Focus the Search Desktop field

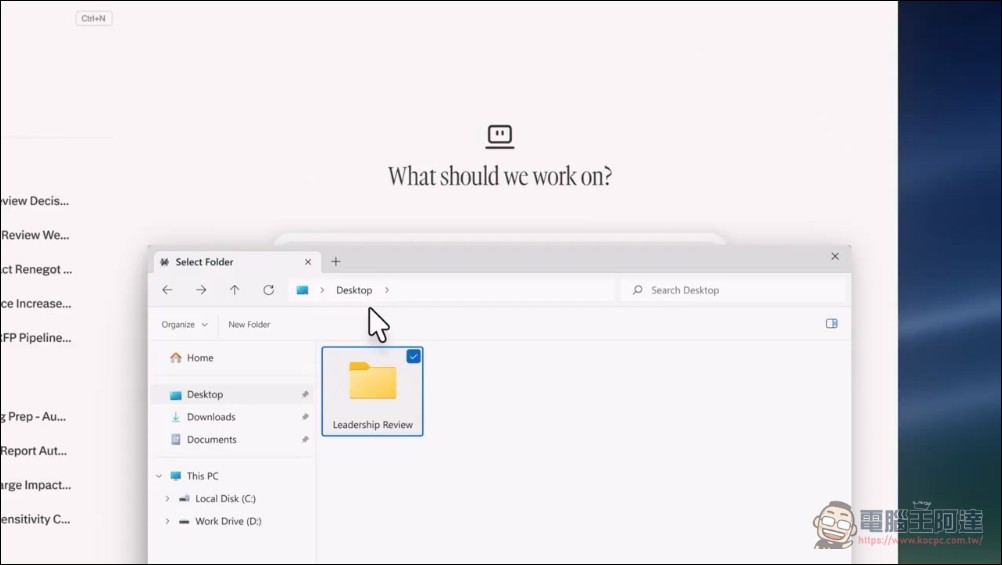pos(734,290)
